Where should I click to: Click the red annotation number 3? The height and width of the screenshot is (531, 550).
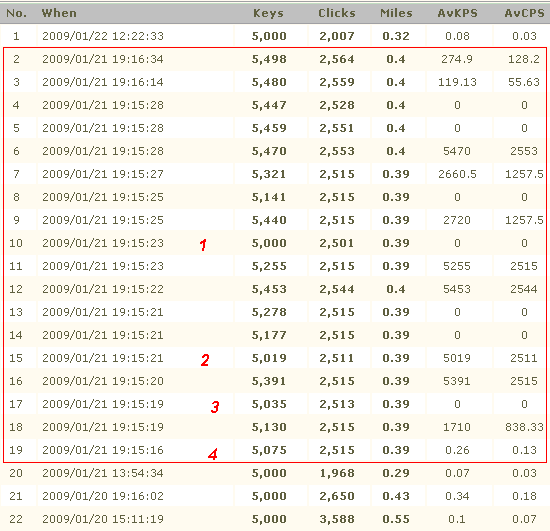coord(215,406)
